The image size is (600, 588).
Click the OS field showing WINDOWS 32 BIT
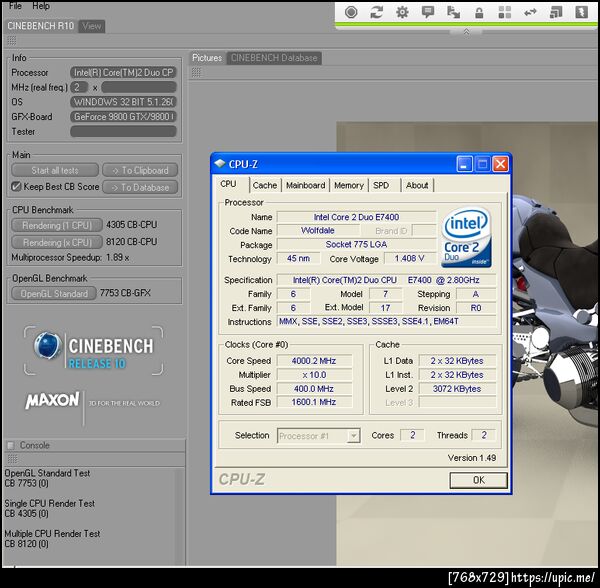click(123, 102)
